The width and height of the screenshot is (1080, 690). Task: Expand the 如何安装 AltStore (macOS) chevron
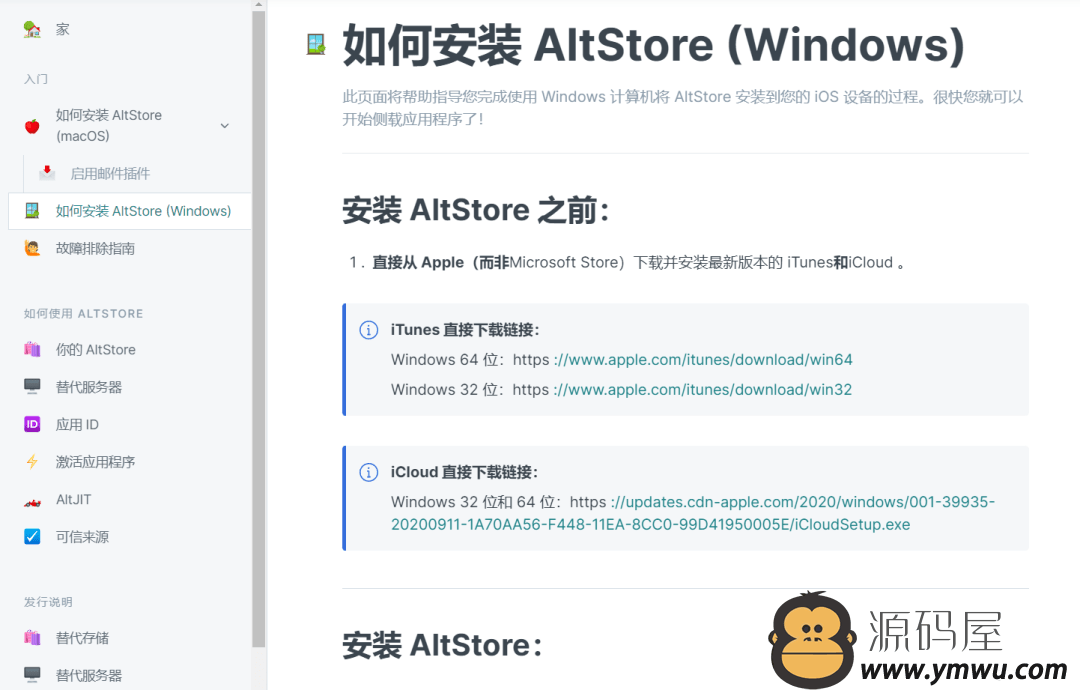(x=225, y=126)
